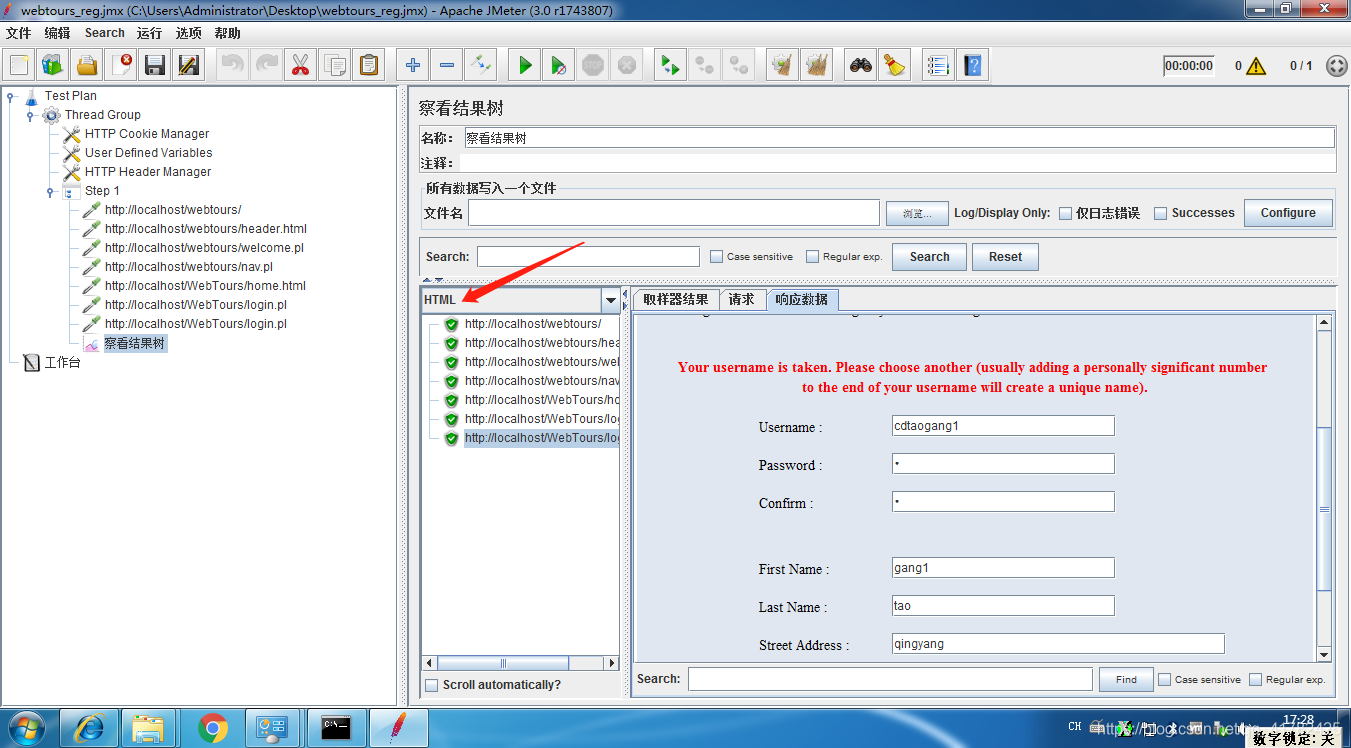This screenshot has width=1351, height=748.
Task: Click the Toggle icon in the toolbar
Action: [481, 66]
